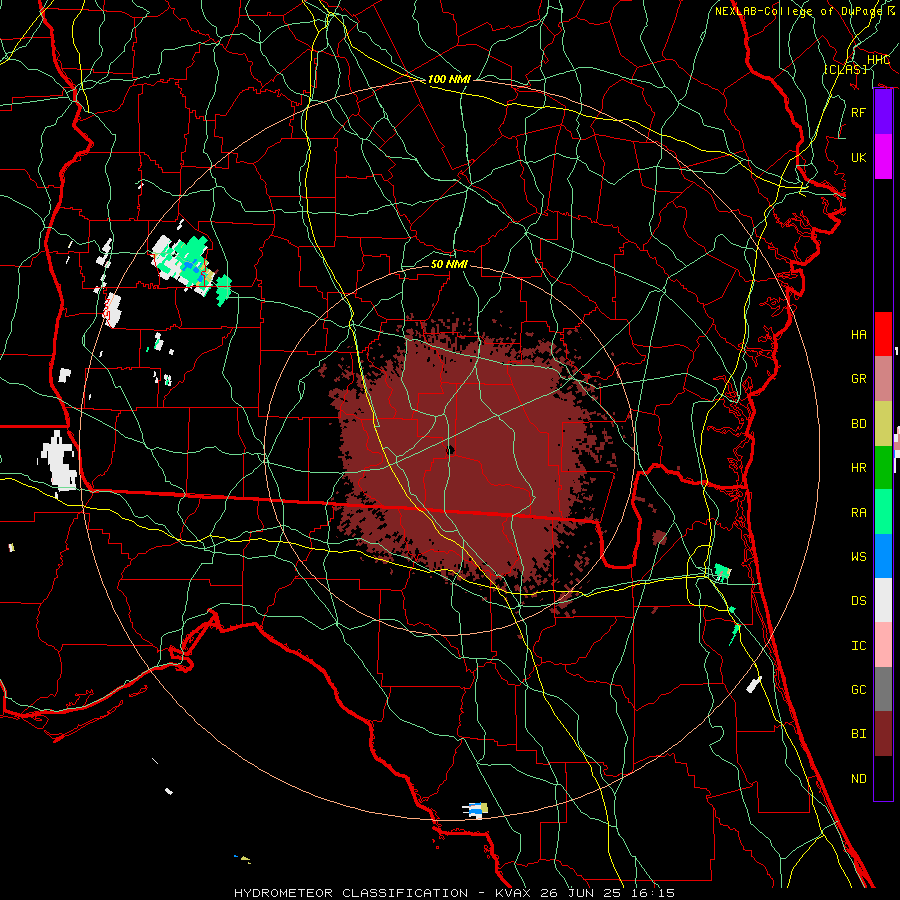
Task: Pick the HR green legend swatch
Action: coord(883,468)
